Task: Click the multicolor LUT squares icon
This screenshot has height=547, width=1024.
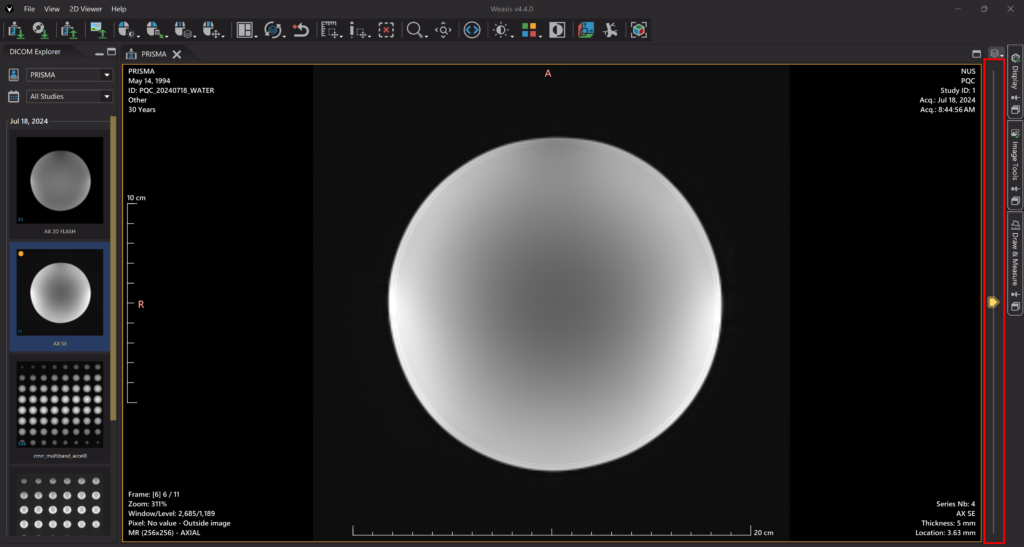Action: click(529, 30)
